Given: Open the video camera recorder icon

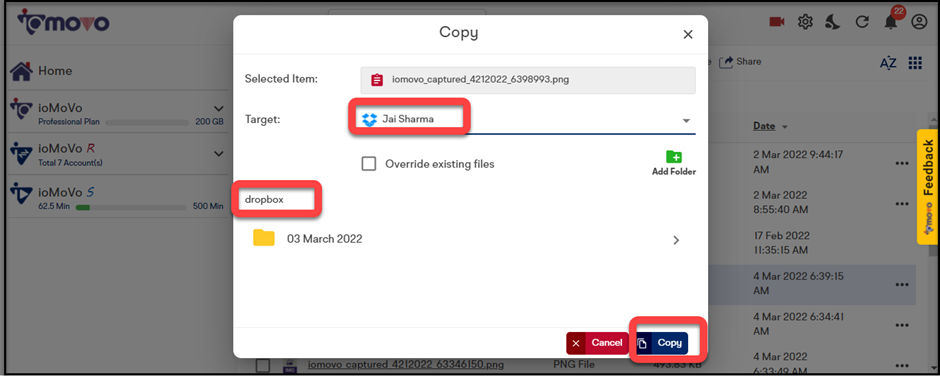Looking at the screenshot, I should click(777, 22).
